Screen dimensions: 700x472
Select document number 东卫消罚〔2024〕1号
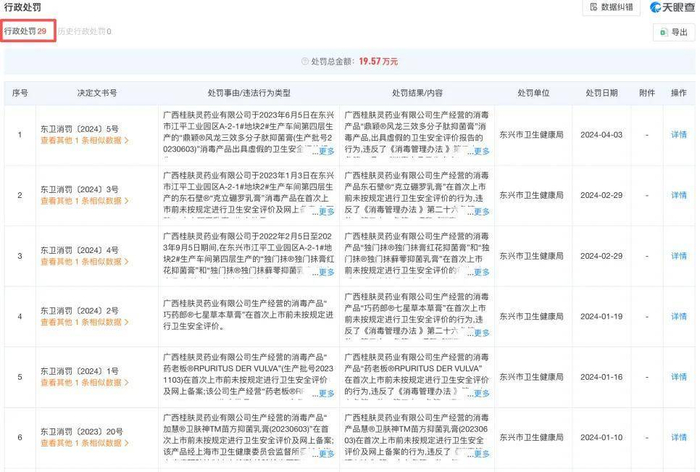(x=79, y=372)
